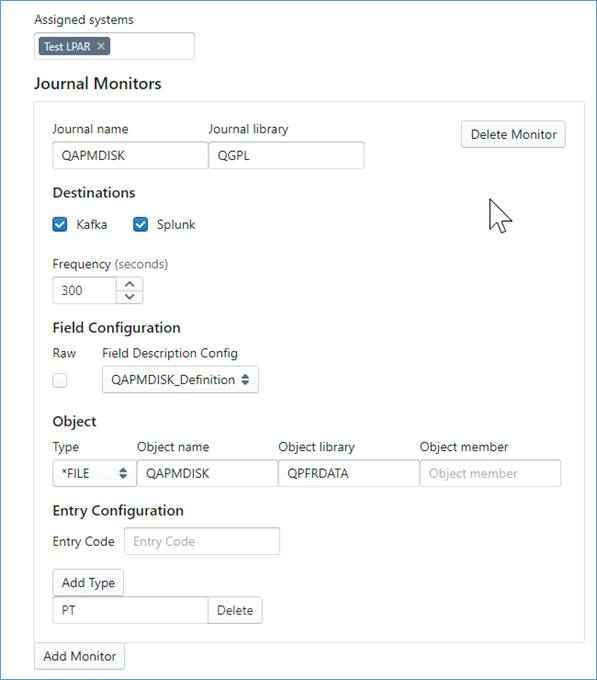
Task: Focus the Journal name field
Action: (x=130, y=155)
